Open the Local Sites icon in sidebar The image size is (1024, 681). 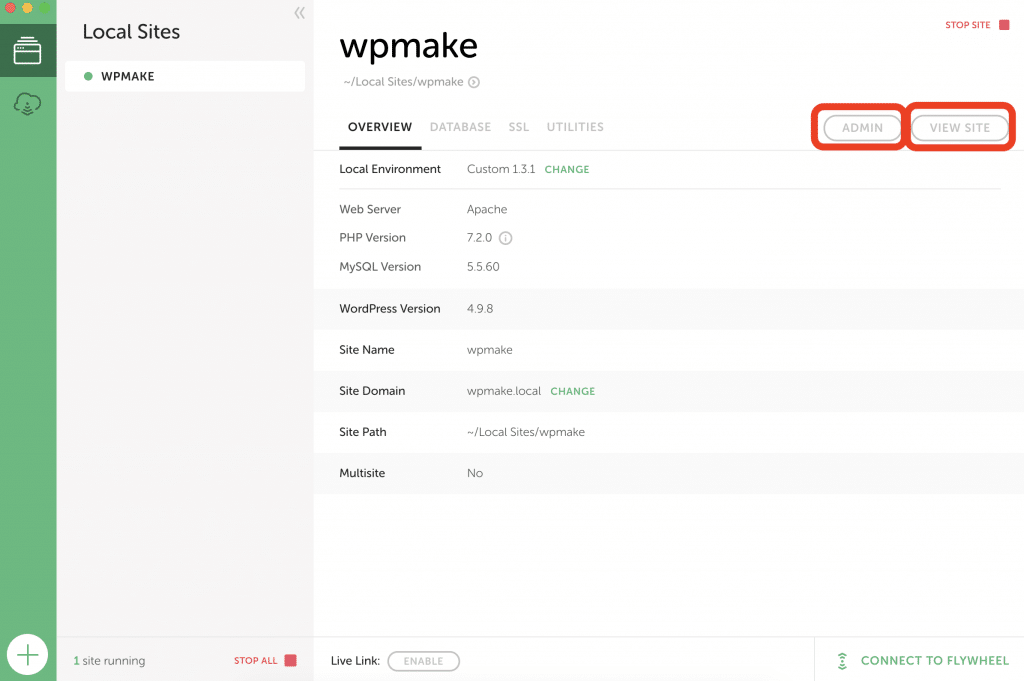(x=27, y=50)
